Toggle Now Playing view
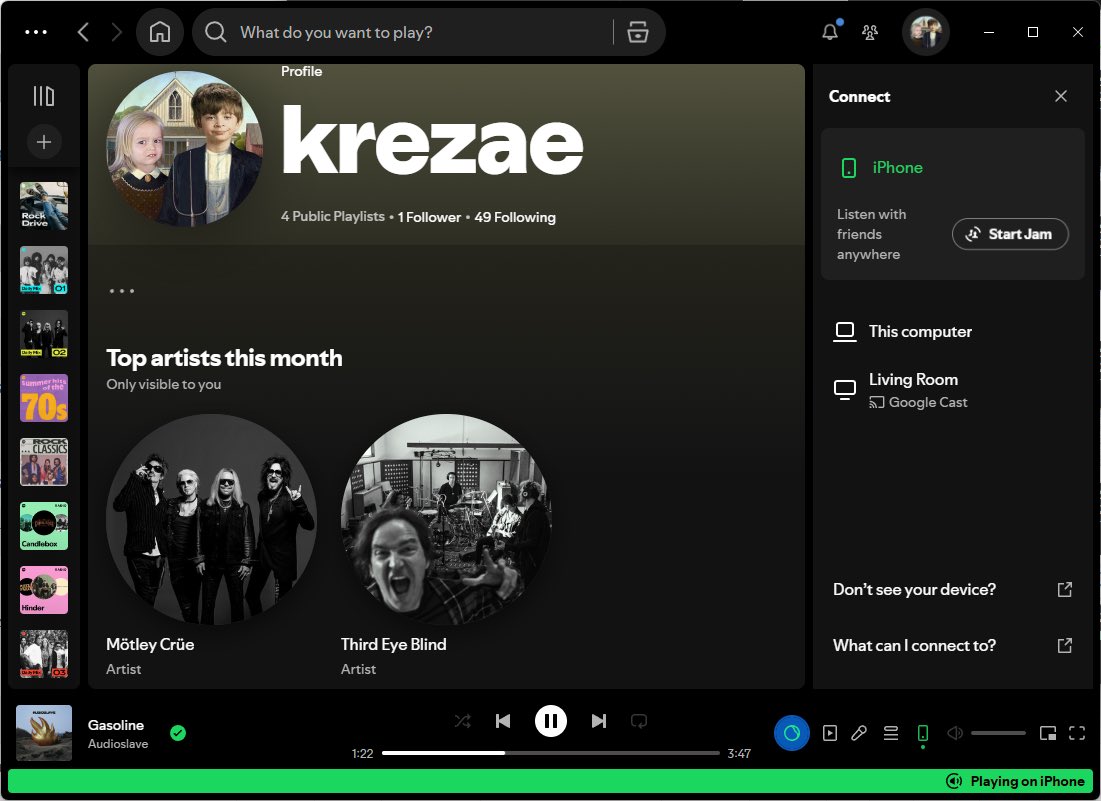 click(830, 734)
